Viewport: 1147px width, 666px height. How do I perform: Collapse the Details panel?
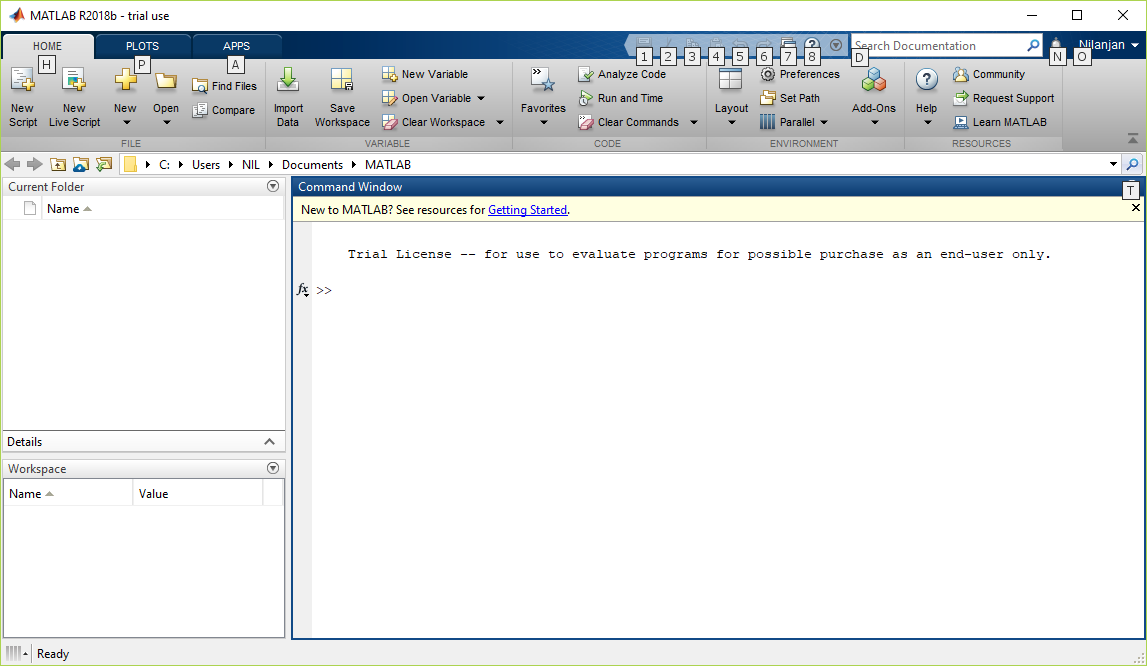coord(269,441)
